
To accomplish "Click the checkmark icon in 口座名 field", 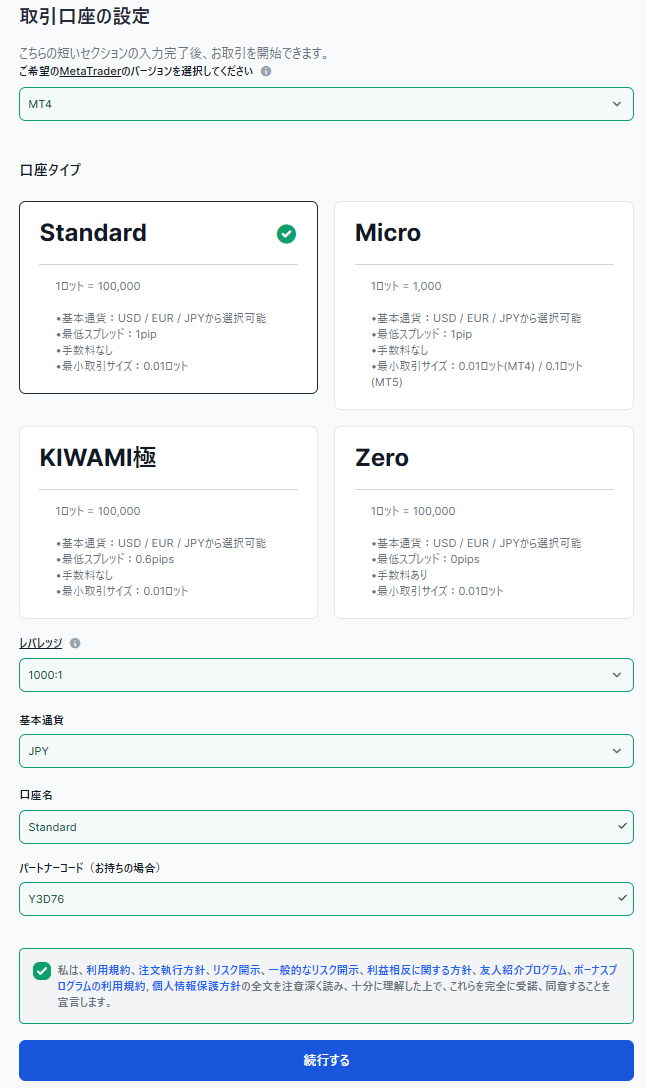I will point(622,826).
